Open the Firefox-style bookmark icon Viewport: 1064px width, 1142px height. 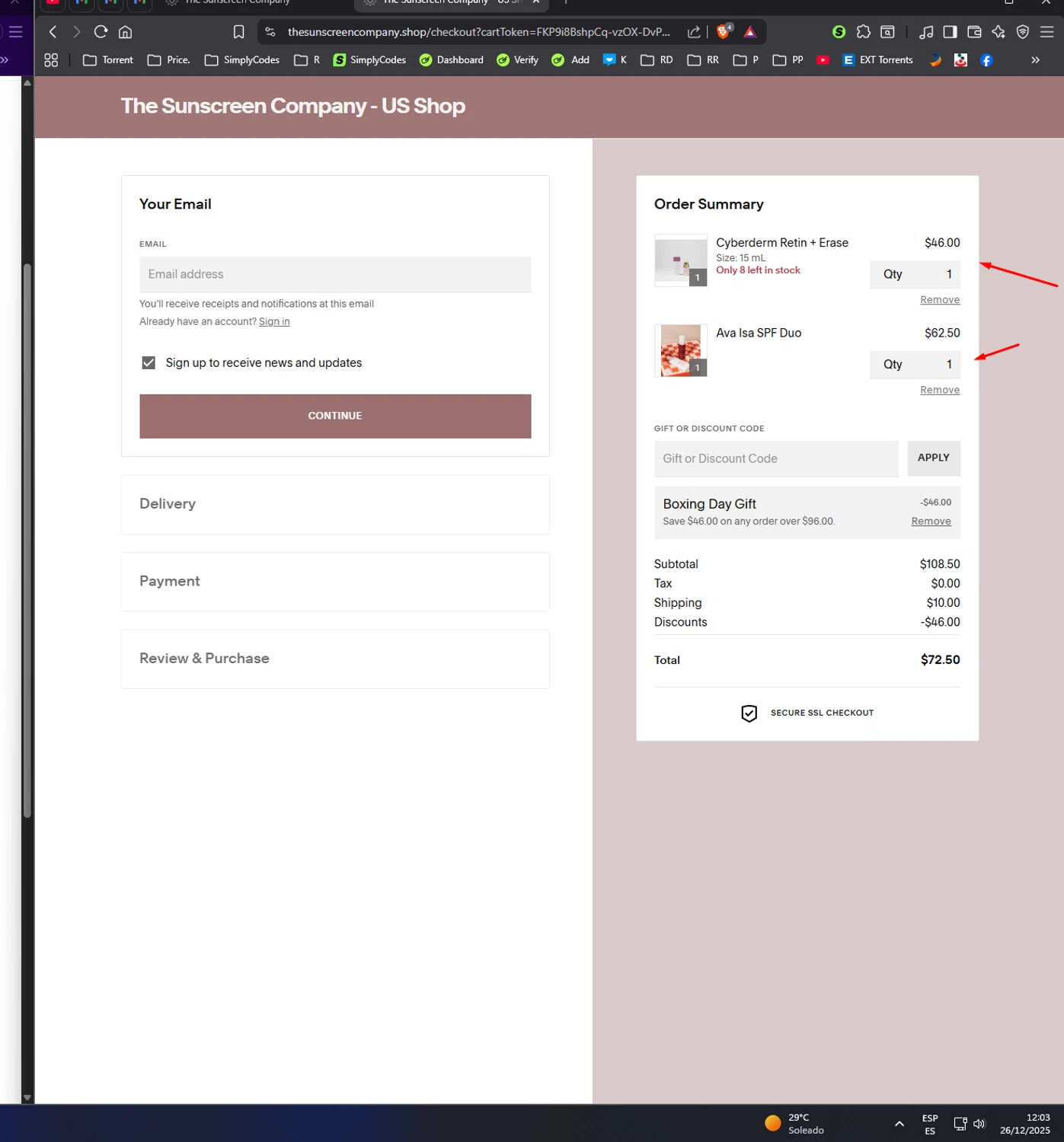pyautogui.click(x=935, y=60)
